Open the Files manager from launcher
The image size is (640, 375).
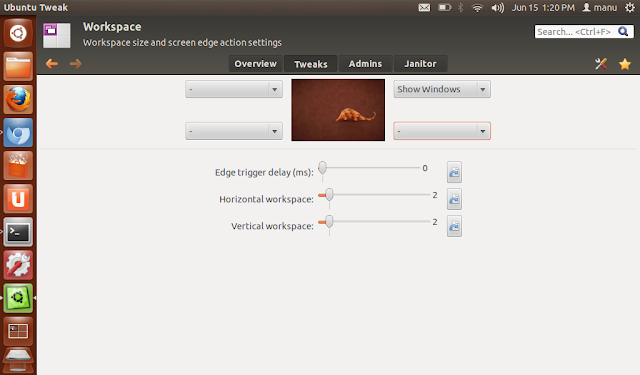(18, 66)
